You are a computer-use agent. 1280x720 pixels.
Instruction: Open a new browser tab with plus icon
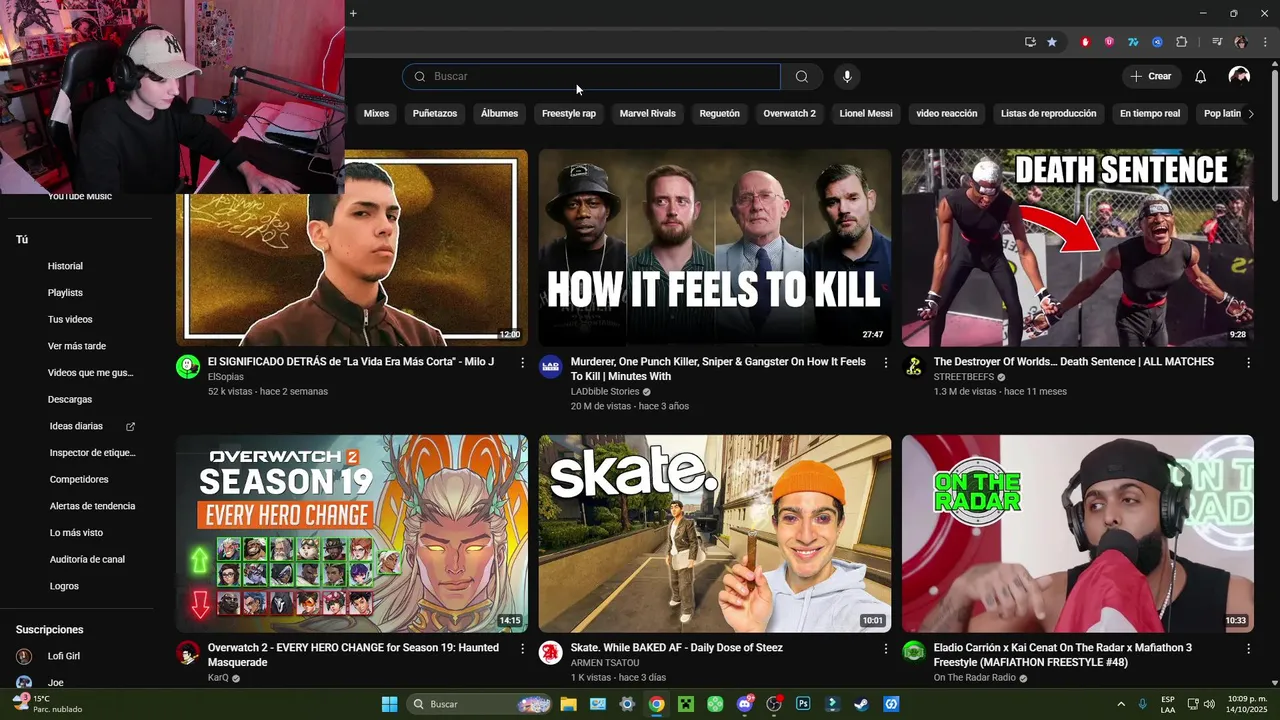(x=353, y=13)
